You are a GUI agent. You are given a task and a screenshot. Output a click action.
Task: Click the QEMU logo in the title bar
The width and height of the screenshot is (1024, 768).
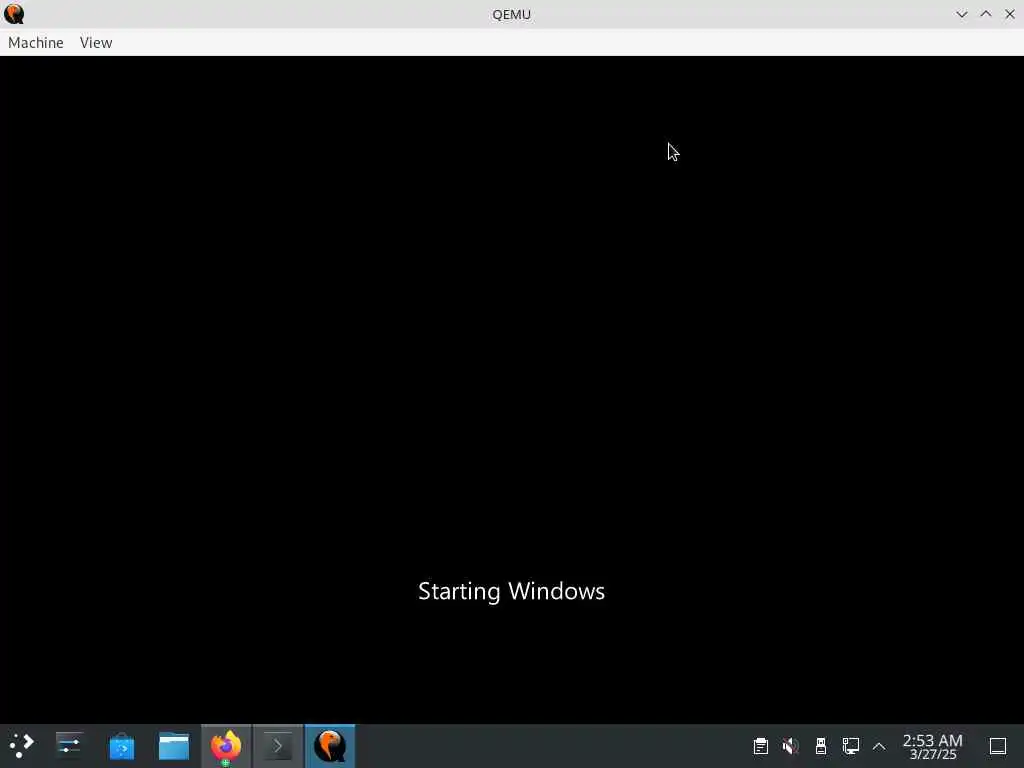click(x=14, y=14)
